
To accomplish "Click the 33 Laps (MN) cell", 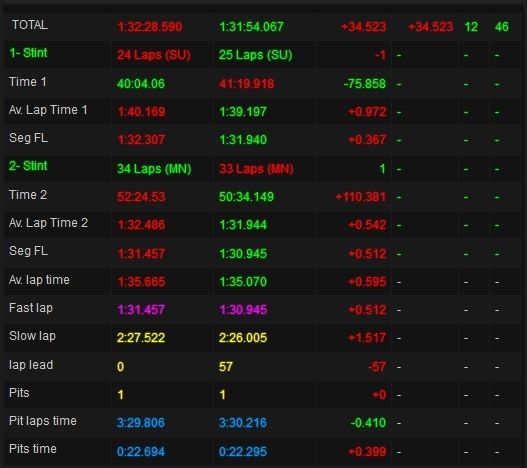I will click(x=256, y=168).
